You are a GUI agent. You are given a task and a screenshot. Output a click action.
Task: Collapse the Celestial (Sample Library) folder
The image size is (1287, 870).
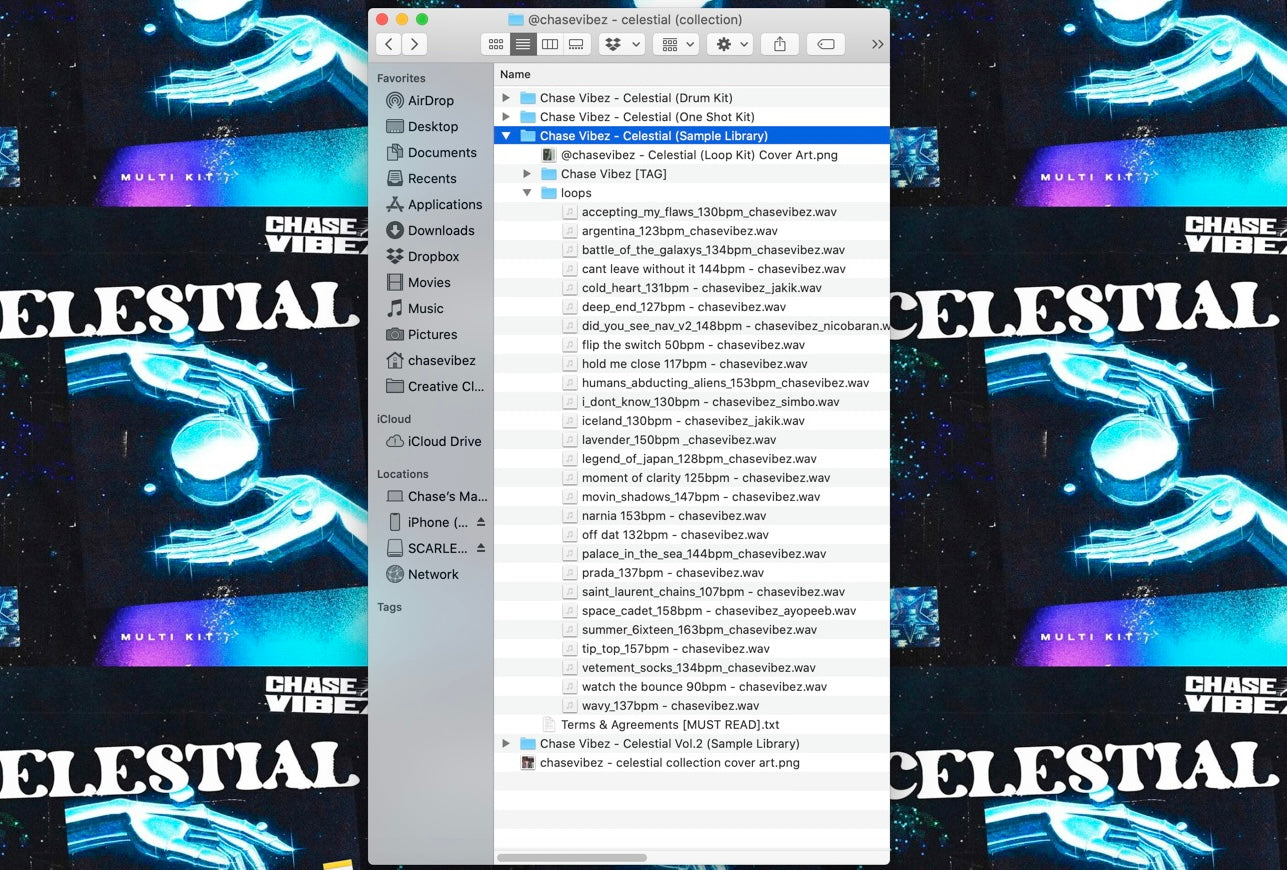506,136
